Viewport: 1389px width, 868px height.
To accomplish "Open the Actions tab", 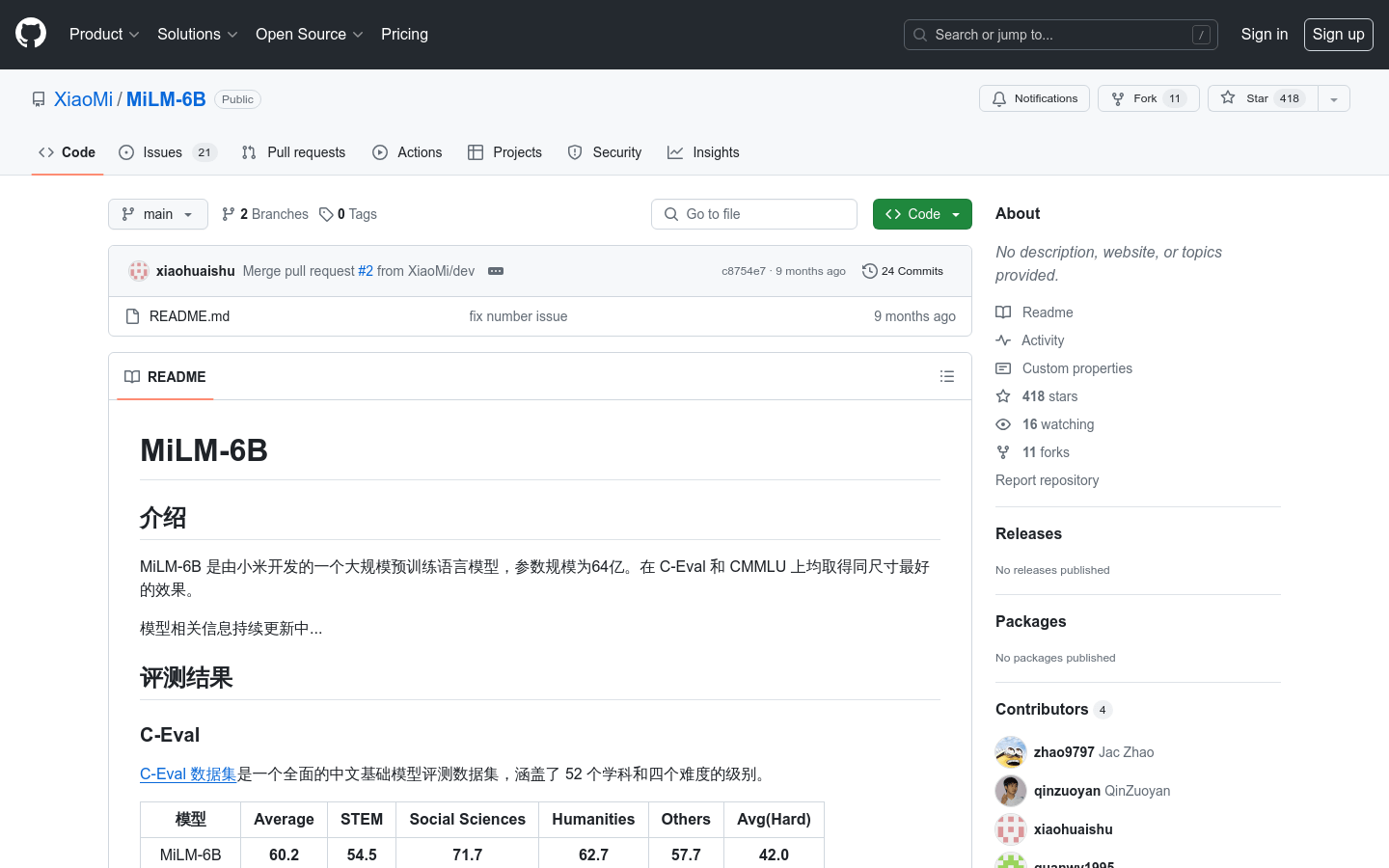I will (x=407, y=152).
